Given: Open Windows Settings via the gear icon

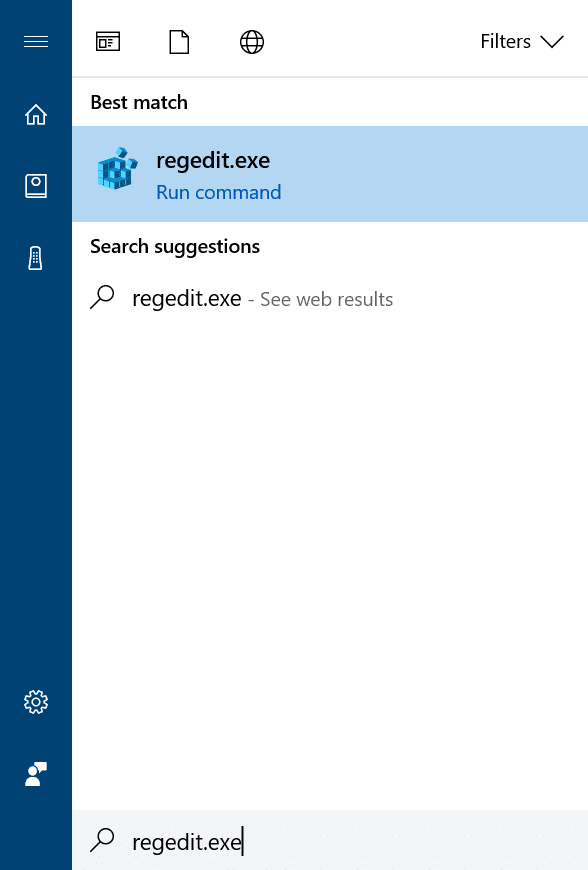Looking at the screenshot, I should 35,702.
